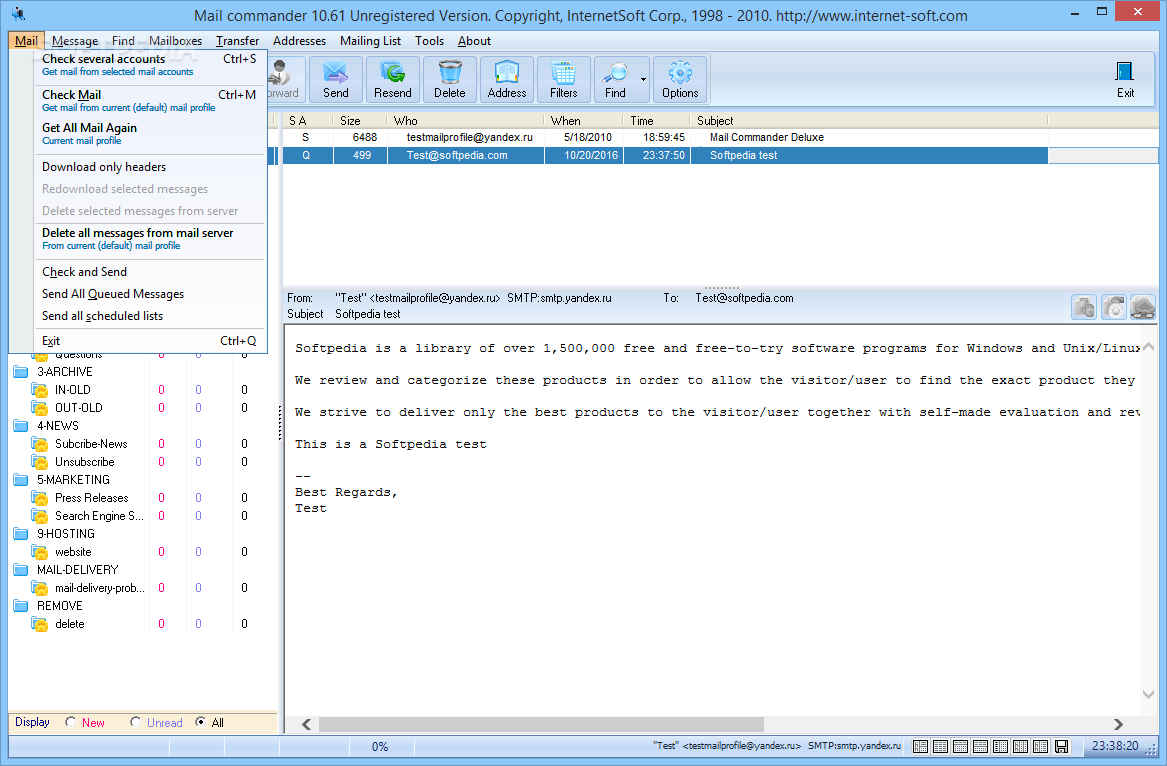Collapse the 4-NEWS folder
Viewport: 1167px width, 766px height.
coord(21,426)
